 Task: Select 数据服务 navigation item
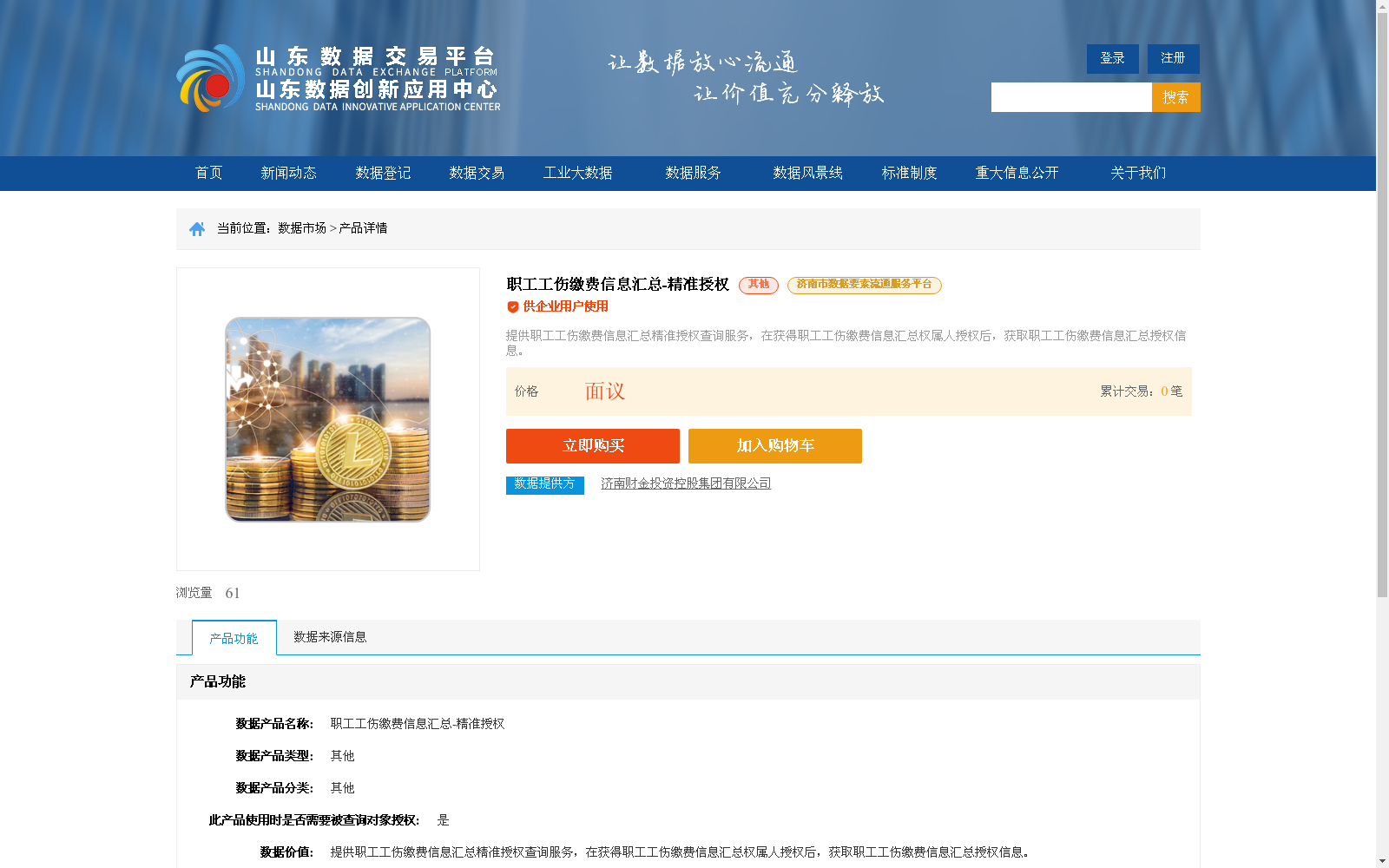pos(693,173)
